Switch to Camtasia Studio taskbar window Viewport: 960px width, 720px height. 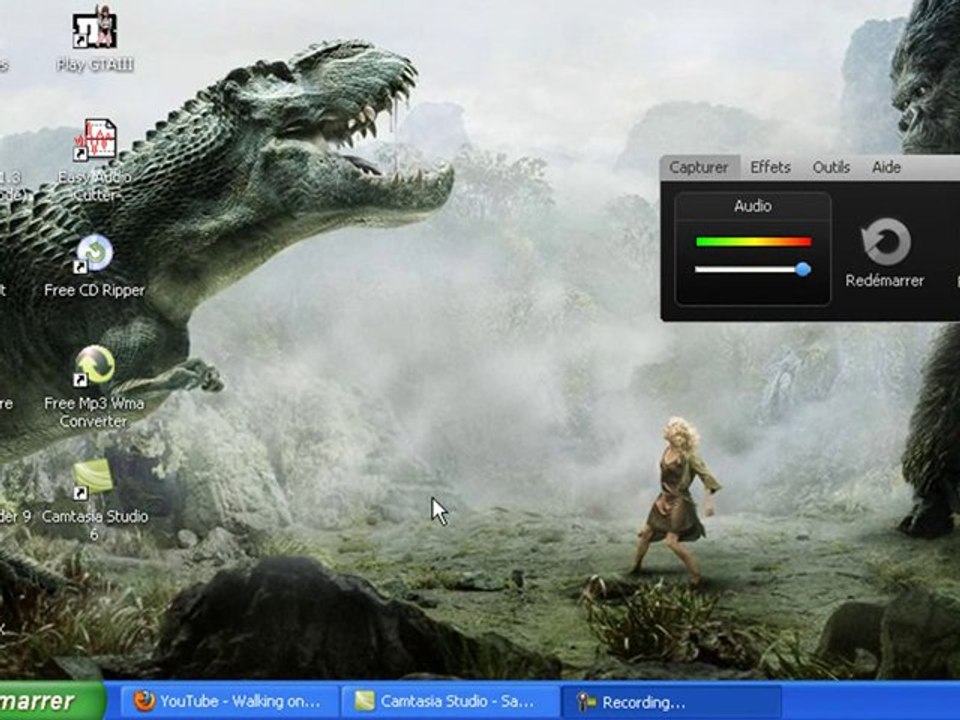(x=451, y=701)
